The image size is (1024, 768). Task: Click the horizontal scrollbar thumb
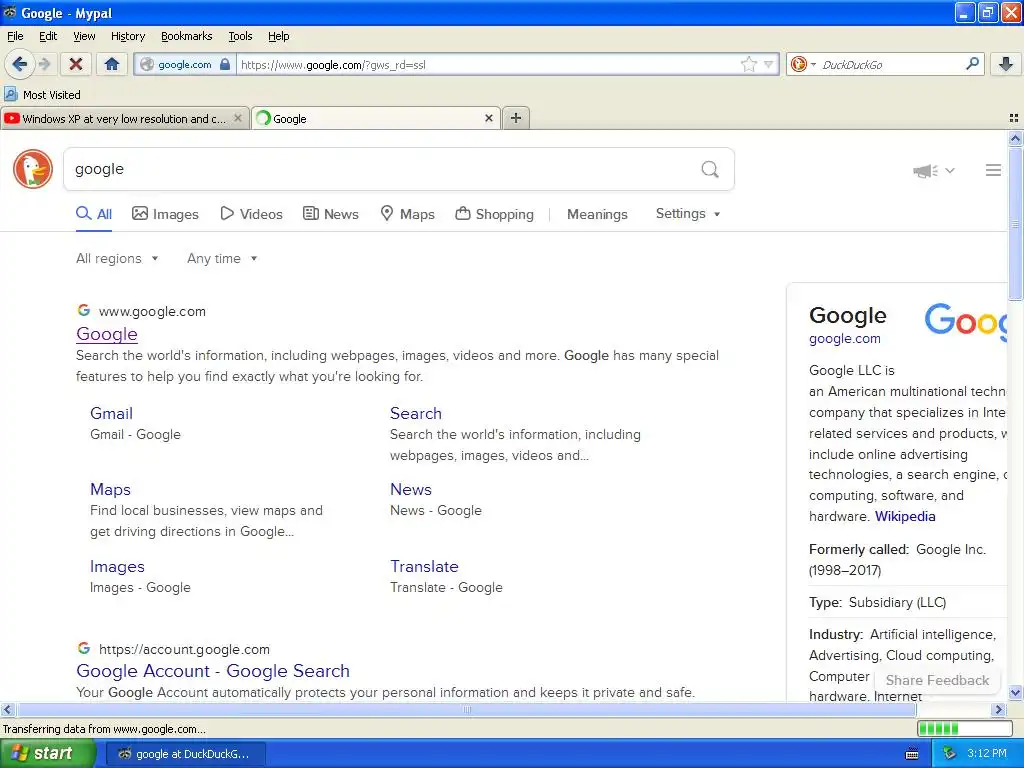coord(466,709)
